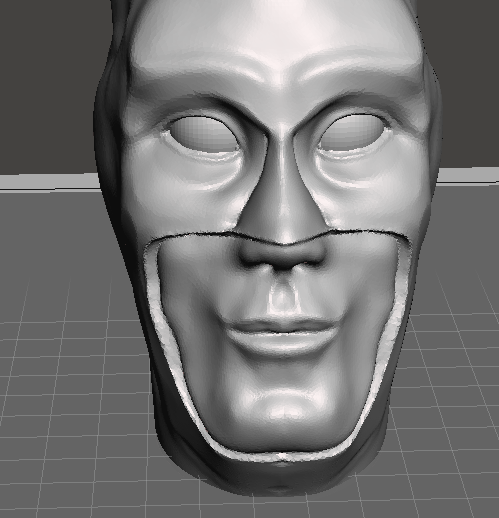
Task: Click the left eyeball of the sculpt
Action: point(206,134)
